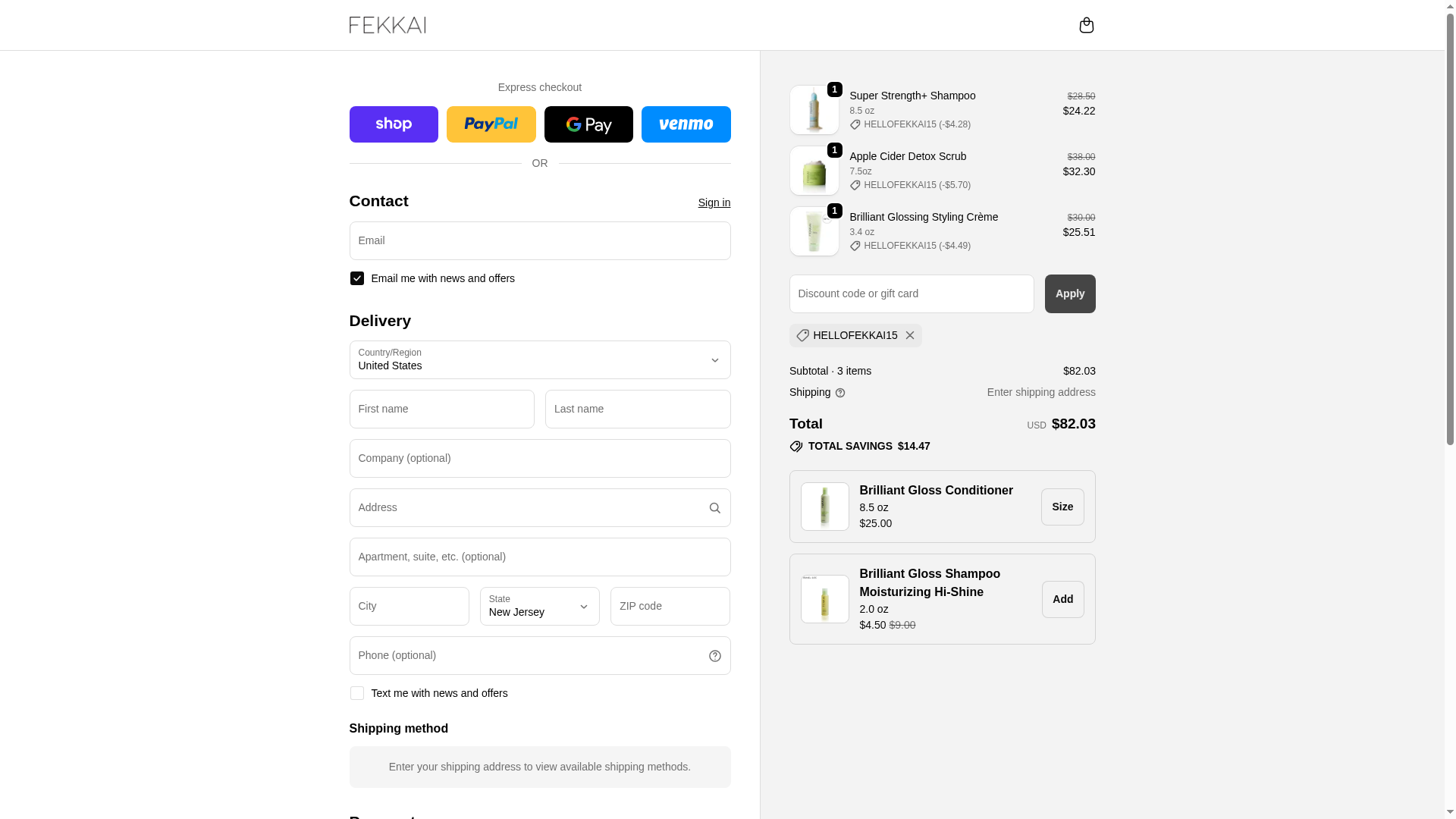The image size is (1456, 819).
Task: Click the Super Strength+ Shampoo thumbnail
Action: [x=814, y=110]
